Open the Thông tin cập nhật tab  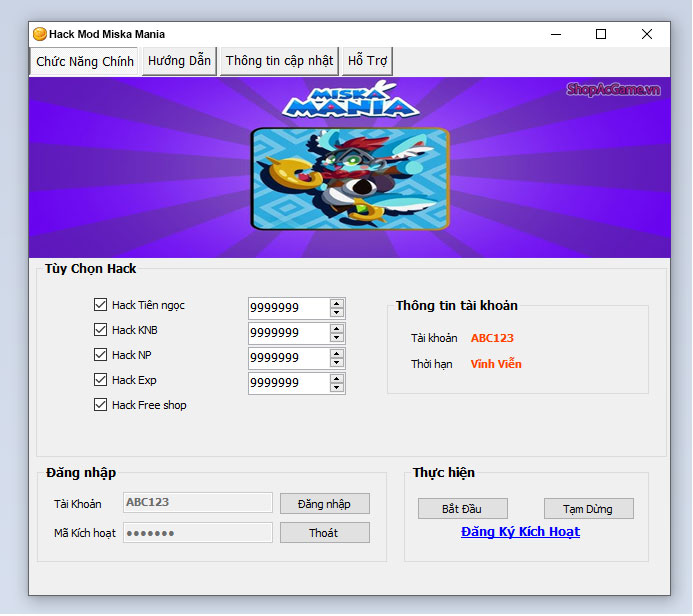tap(279, 61)
